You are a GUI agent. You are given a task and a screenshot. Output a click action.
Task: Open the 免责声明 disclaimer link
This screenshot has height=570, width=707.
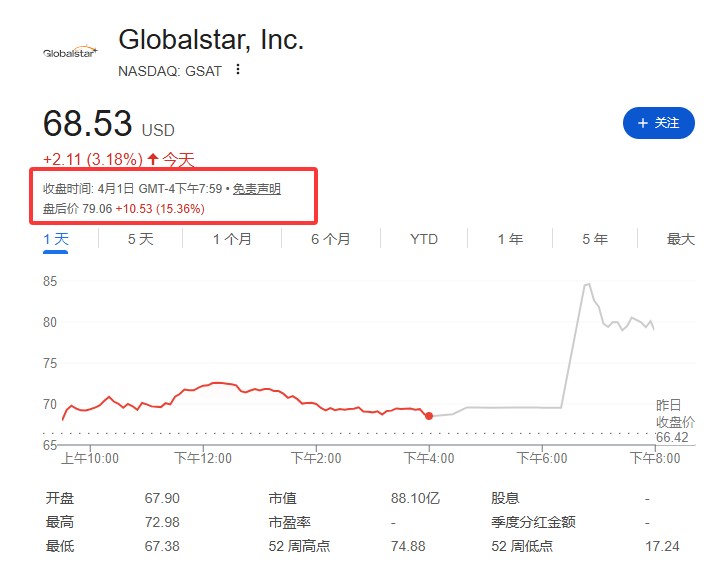257,189
